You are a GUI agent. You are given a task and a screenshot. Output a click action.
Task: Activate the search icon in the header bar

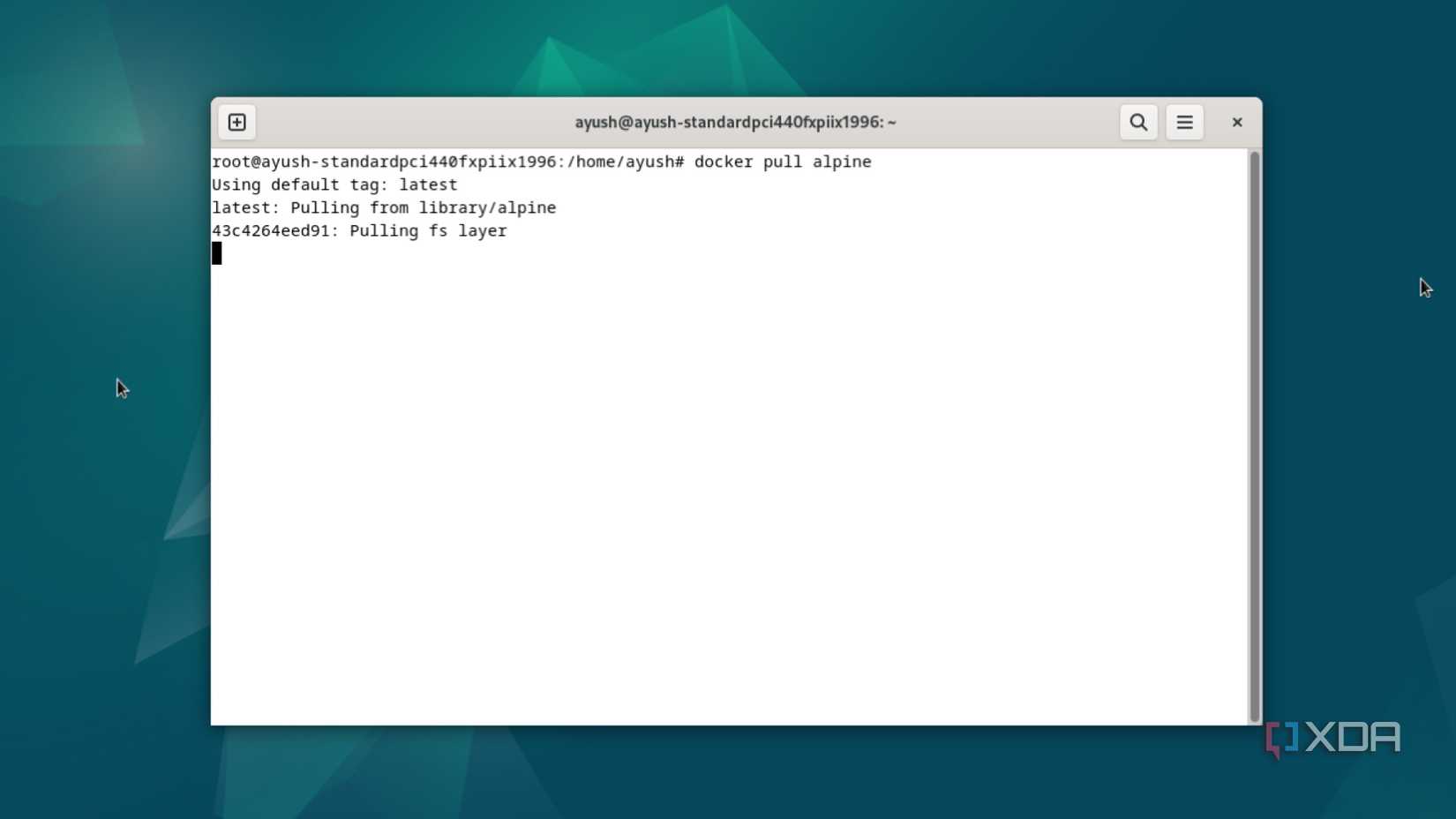pyautogui.click(x=1137, y=122)
